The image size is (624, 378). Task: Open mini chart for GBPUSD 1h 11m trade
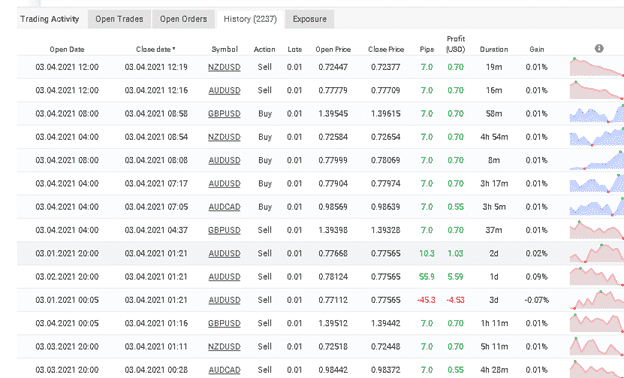[x=597, y=323]
